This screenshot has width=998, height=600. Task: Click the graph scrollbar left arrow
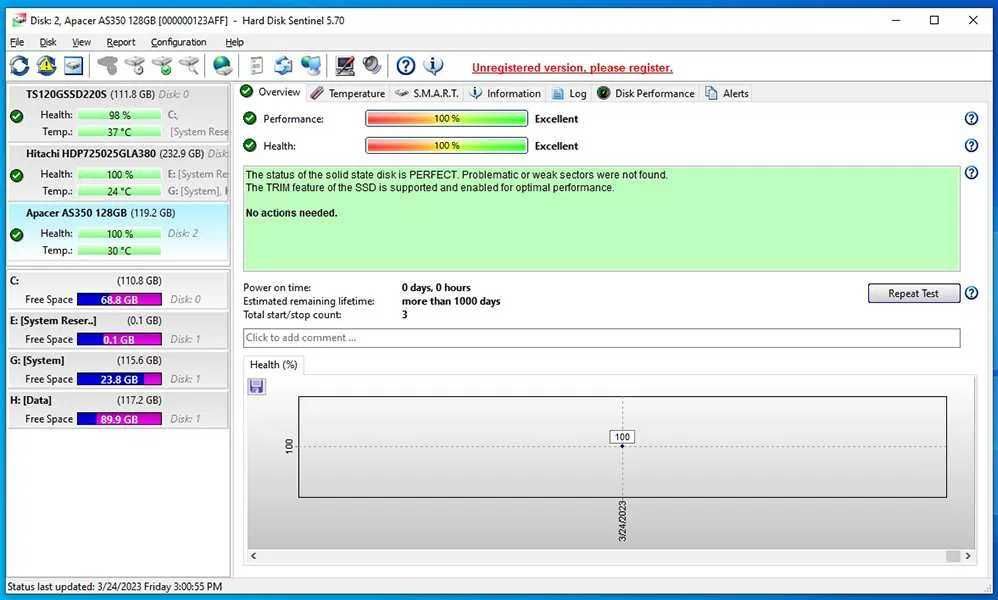coord(253,555)
